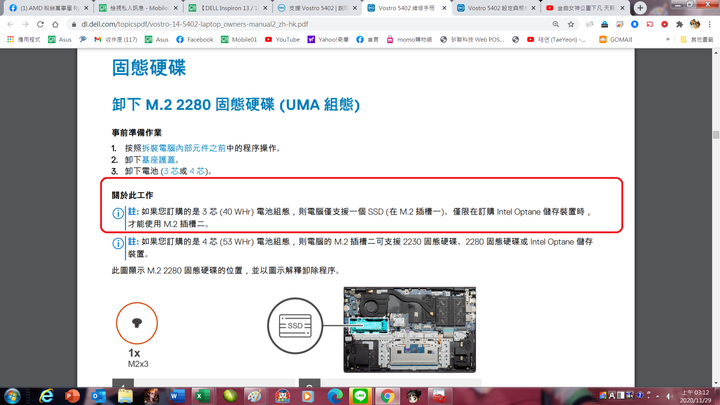This screenshot has width=720, height=405.
Task: Switch to the AMD Facebook tab
Action: click(48, 8)
